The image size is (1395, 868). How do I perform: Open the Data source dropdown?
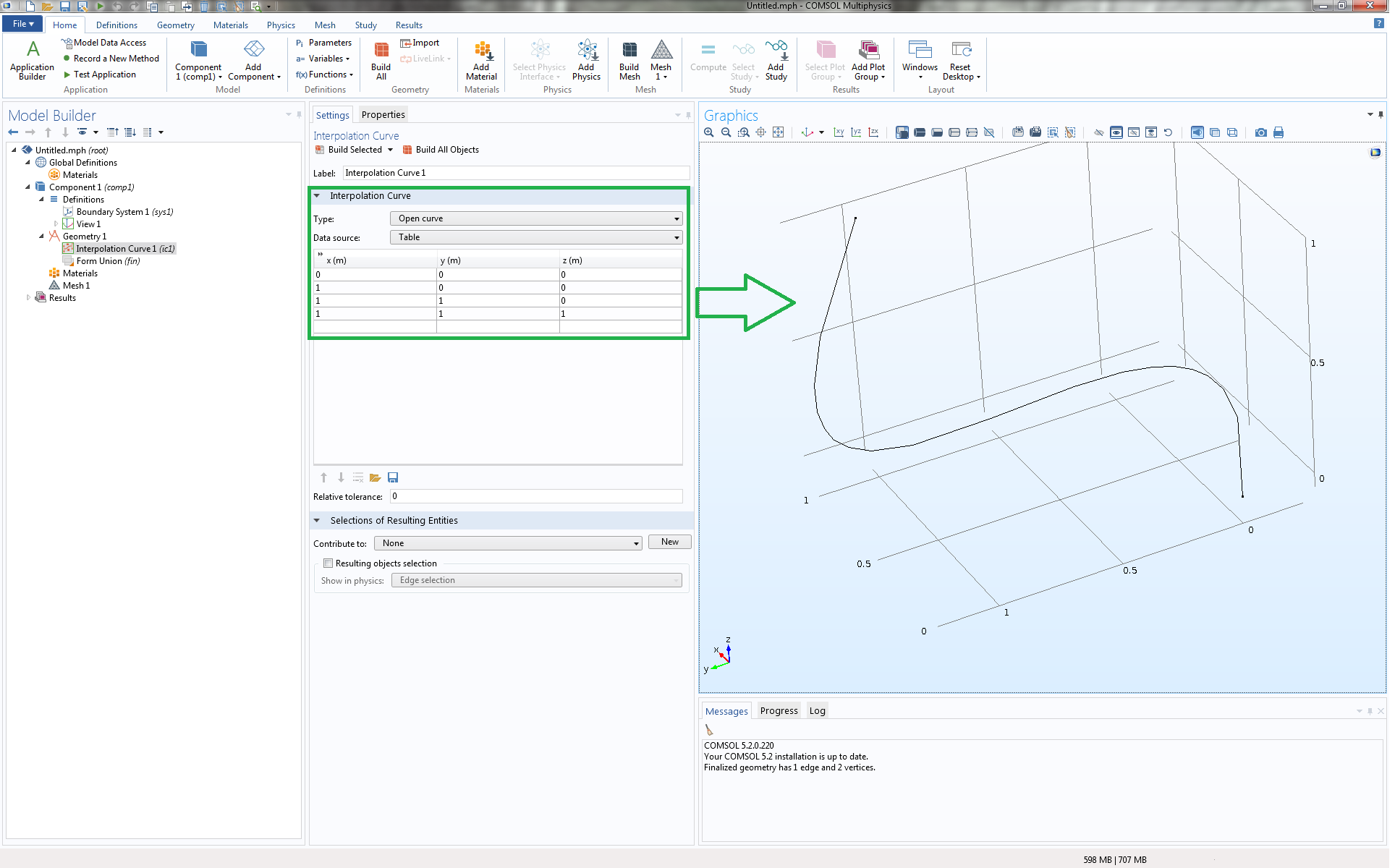click(535, 237)
